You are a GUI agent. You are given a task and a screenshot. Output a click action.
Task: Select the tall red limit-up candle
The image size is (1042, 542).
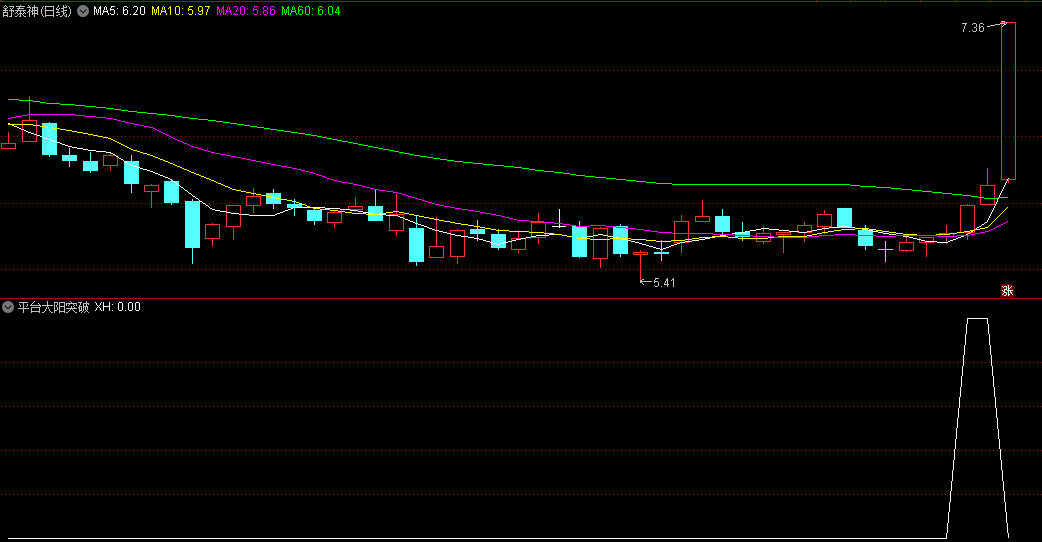tap(1008, 101)
